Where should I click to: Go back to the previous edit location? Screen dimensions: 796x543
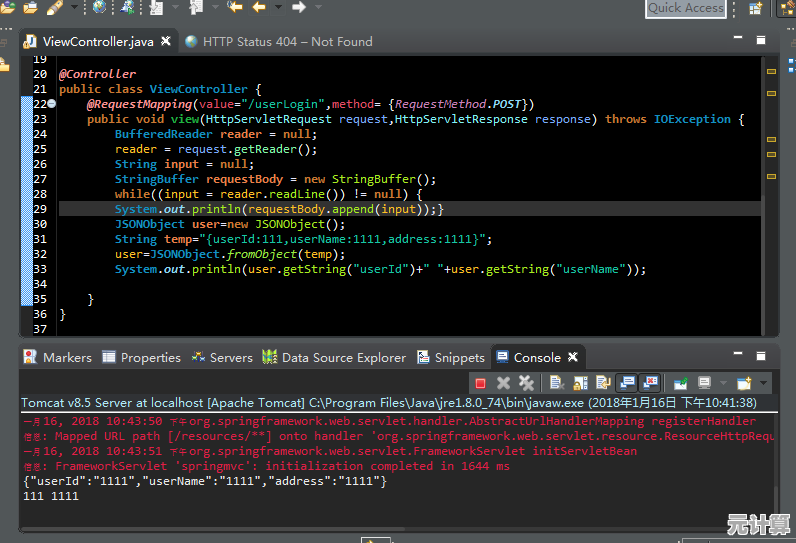click(235, 7)
